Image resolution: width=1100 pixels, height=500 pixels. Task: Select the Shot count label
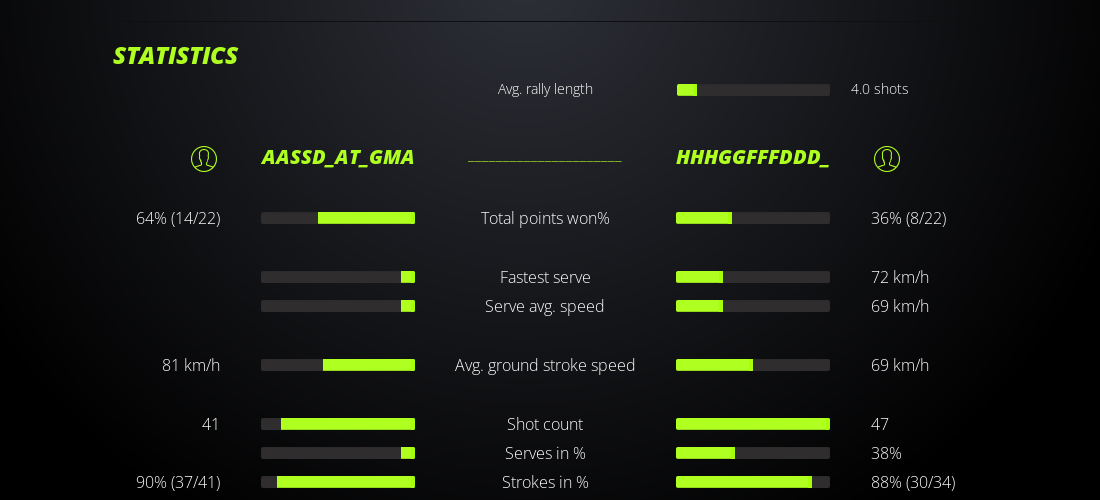[x=545, y=424]
